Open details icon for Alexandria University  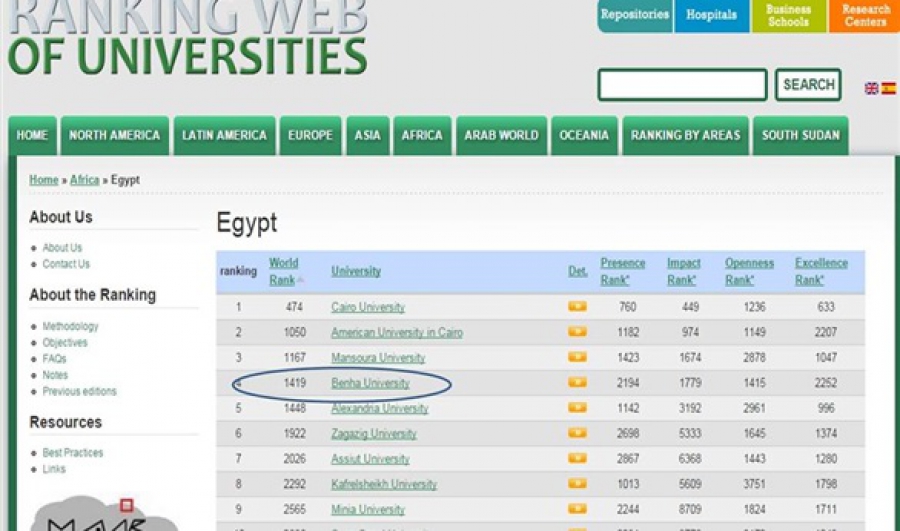point(577,408)
